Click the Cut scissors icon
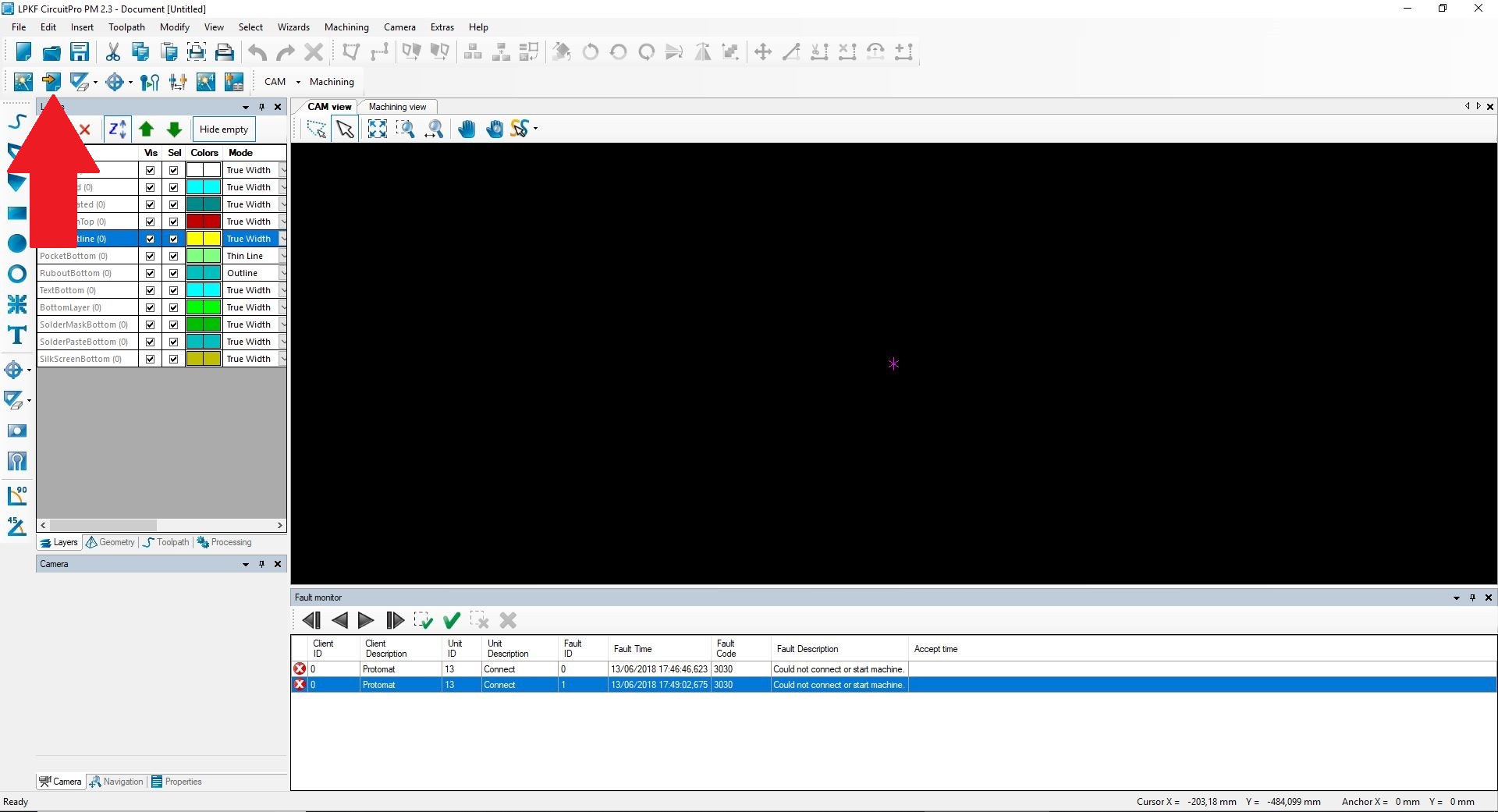 [x=113, y=52]
